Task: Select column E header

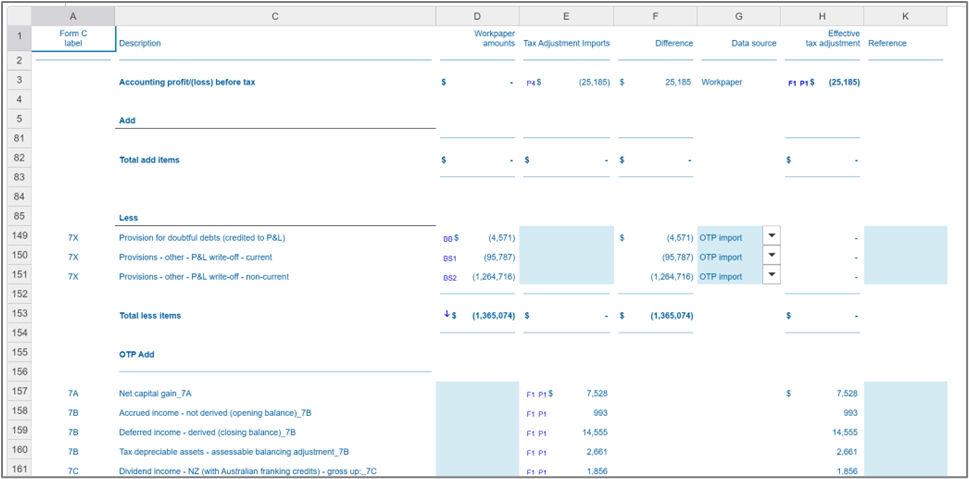Action: pos(566,17)
